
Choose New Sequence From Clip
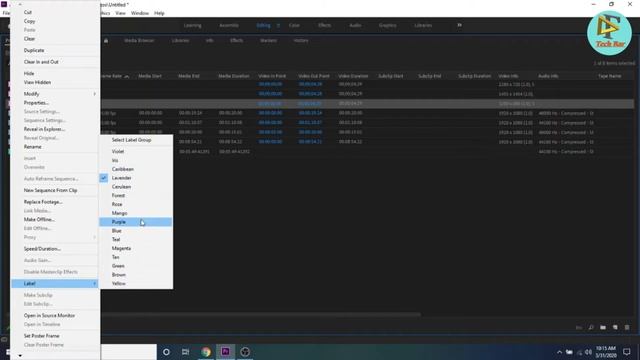[x=51, y=191]
